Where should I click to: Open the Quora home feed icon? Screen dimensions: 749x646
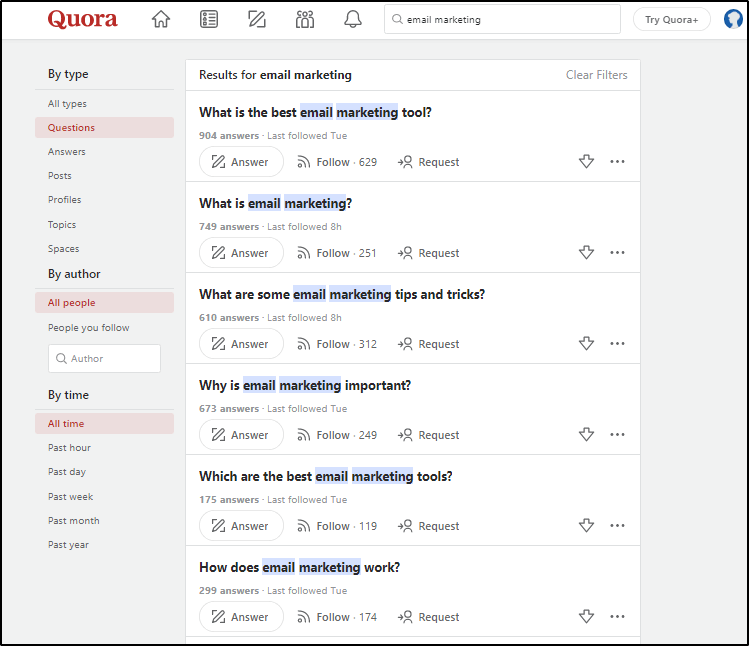[161, 20]
